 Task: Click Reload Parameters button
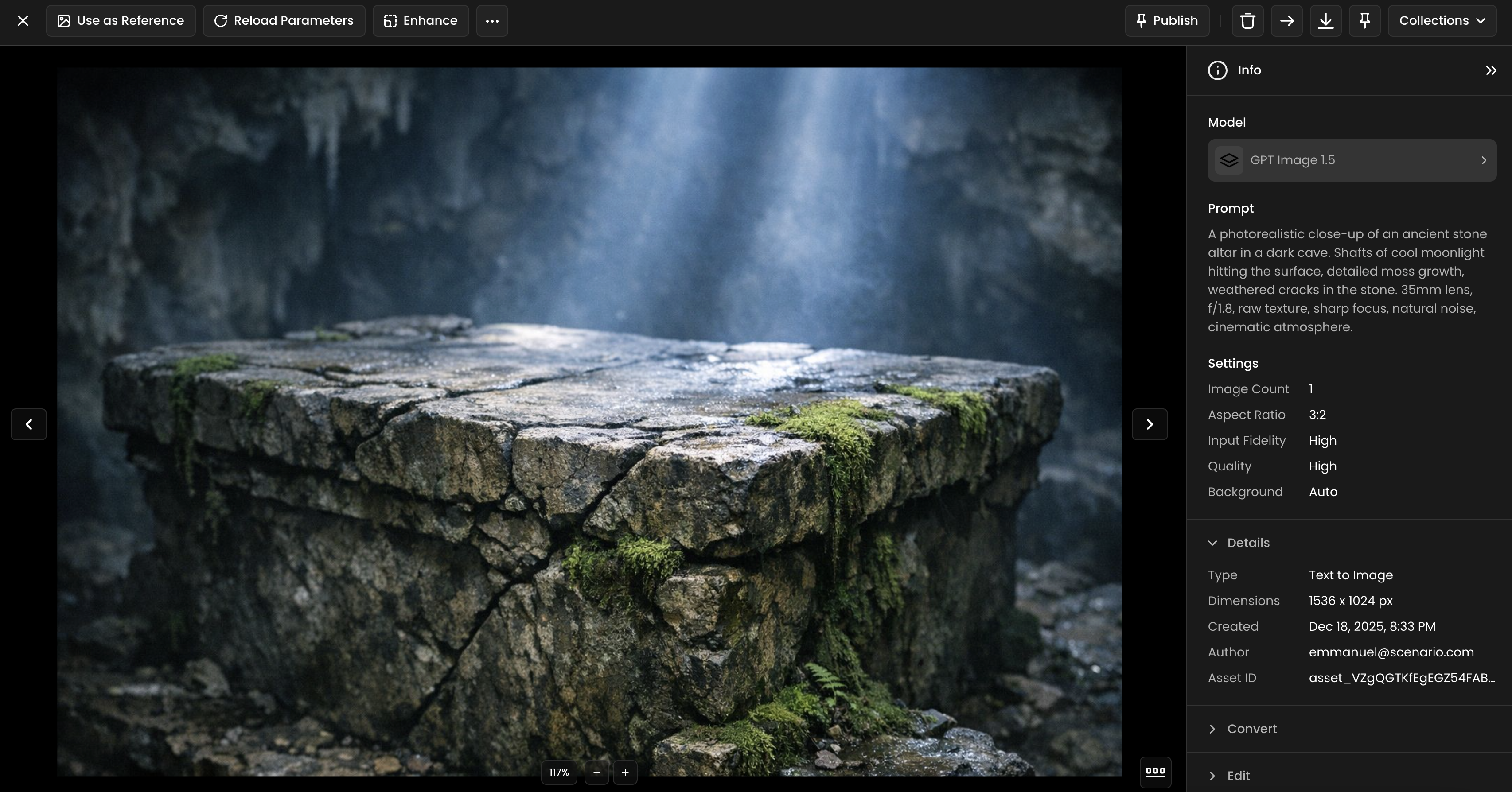pyautogui.click(x=284, y=21)
